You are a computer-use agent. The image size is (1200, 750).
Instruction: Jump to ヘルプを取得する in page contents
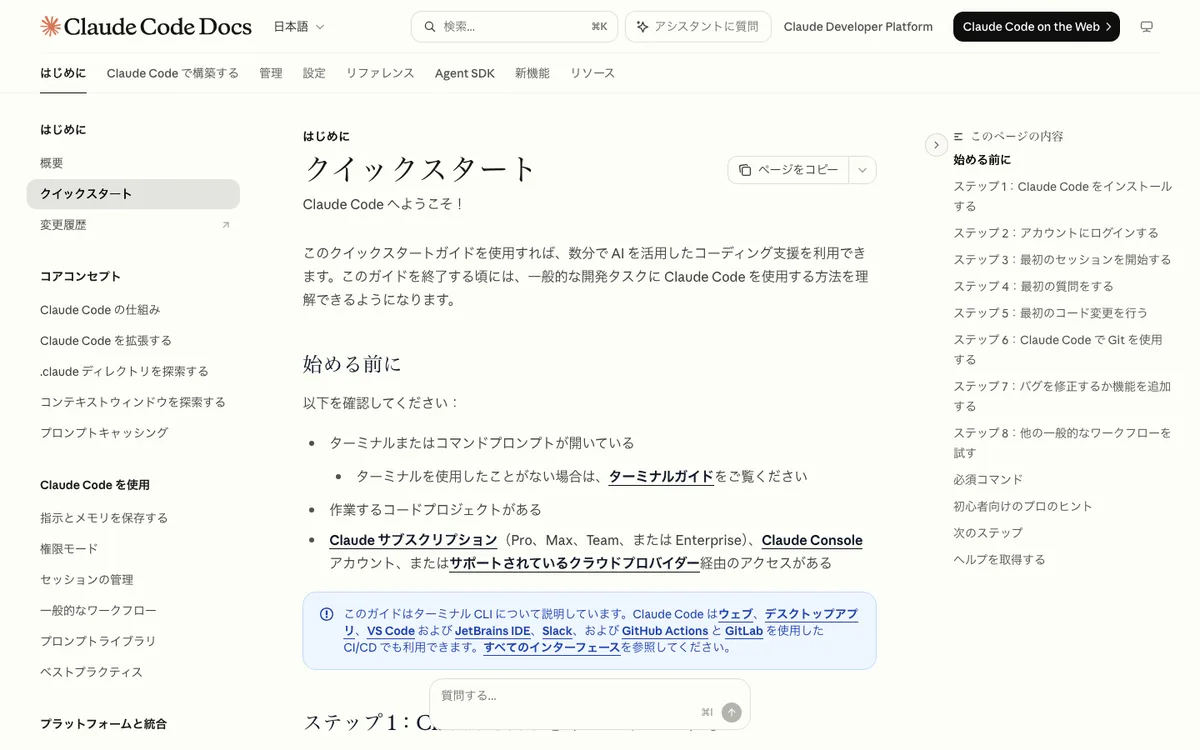tap(999, 559)
